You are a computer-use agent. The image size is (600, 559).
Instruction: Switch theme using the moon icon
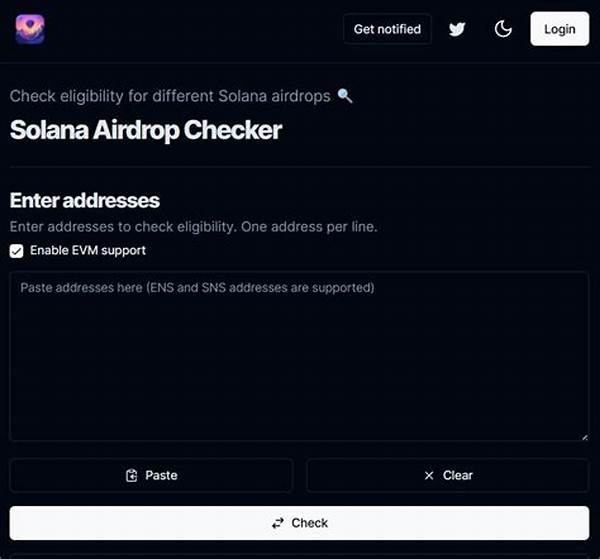[x=503, y=29]
